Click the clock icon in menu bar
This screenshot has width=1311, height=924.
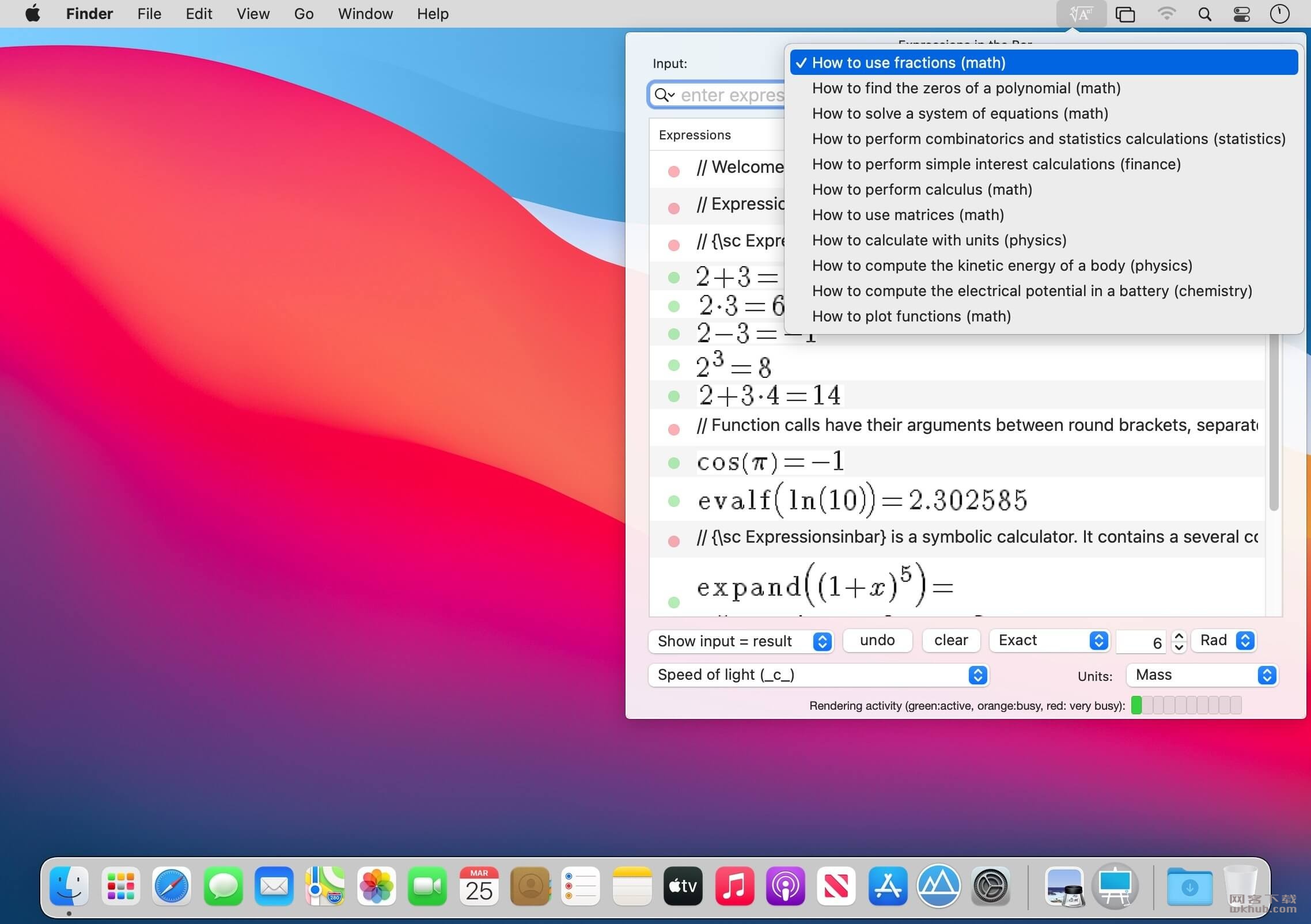click(x=1279, y=14)
